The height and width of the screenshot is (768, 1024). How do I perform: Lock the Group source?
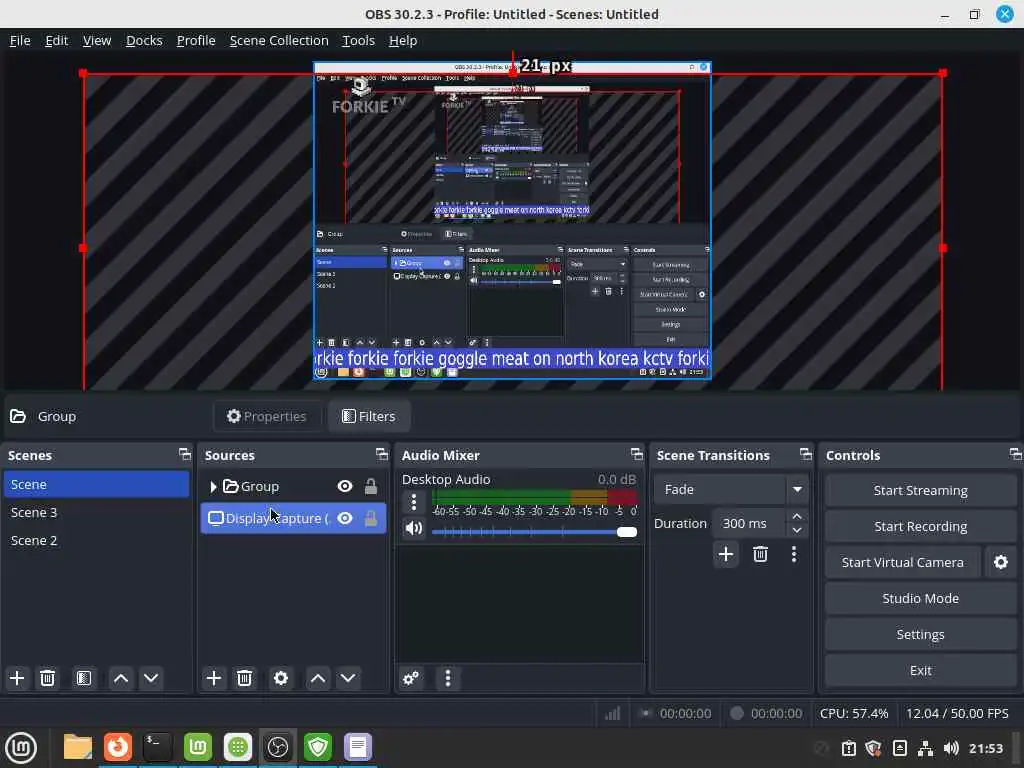point(371,486)
